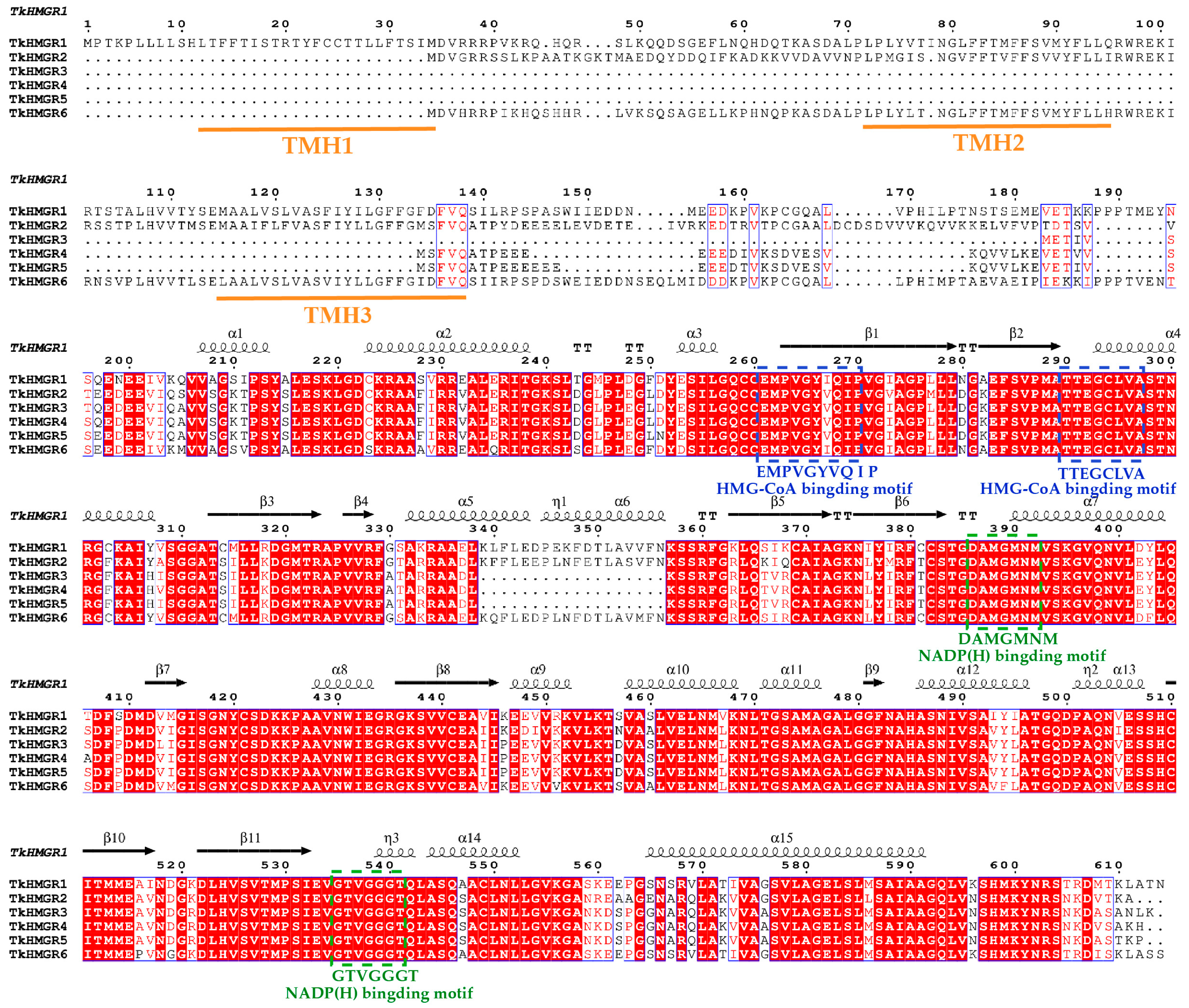Click the GTVGGGT motif label

[x=375, y=976]
